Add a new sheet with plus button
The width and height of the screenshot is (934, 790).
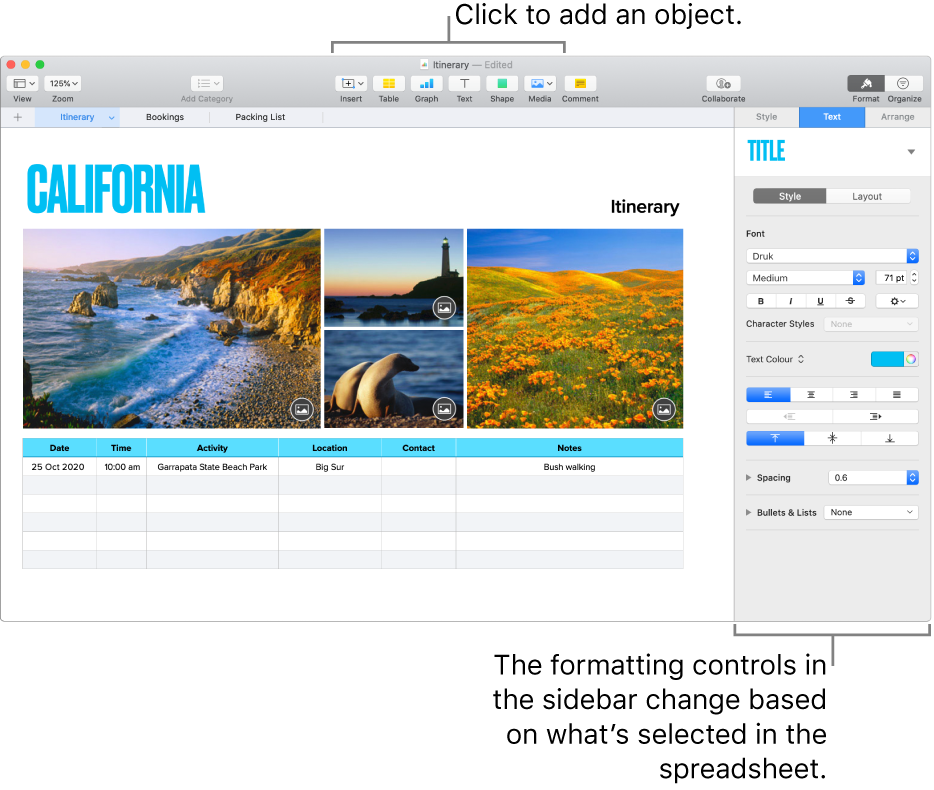(x=17, y=117)
